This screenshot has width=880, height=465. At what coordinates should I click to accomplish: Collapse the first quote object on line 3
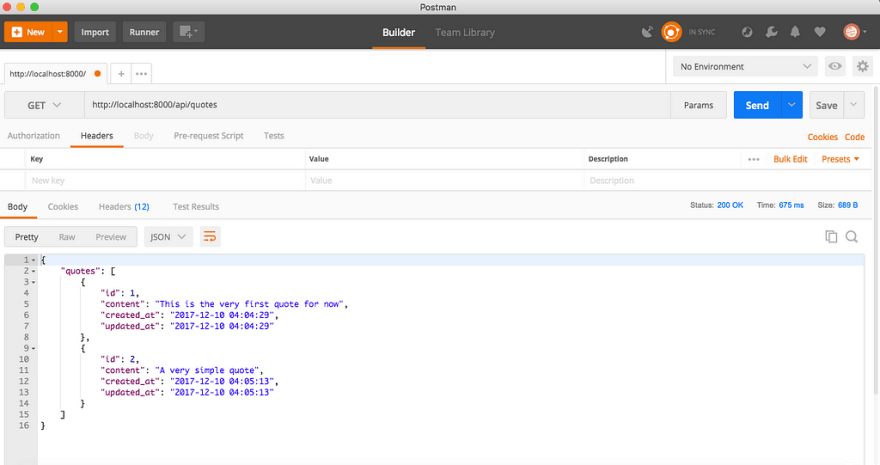coord(34,282)
